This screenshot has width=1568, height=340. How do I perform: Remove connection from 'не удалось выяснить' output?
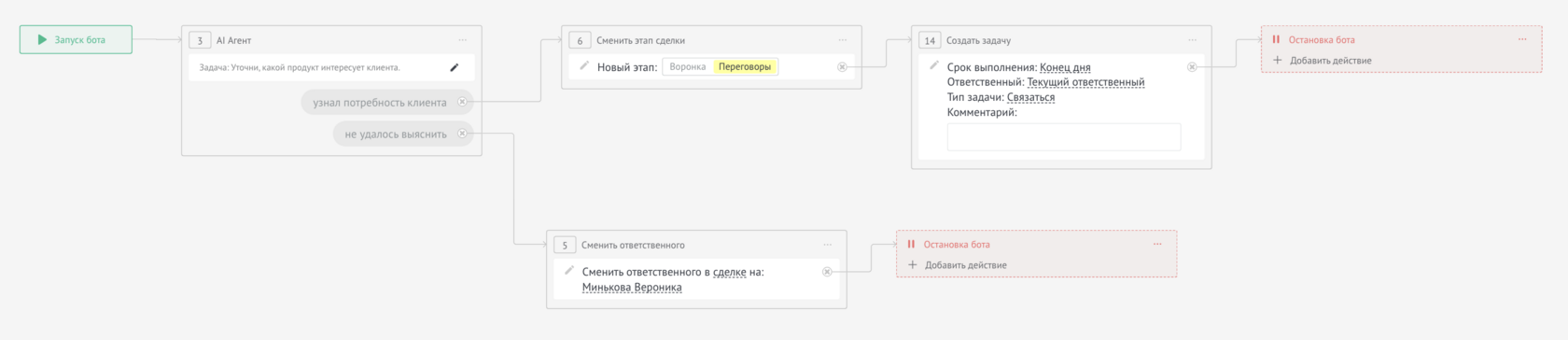[x=462, y=134]
